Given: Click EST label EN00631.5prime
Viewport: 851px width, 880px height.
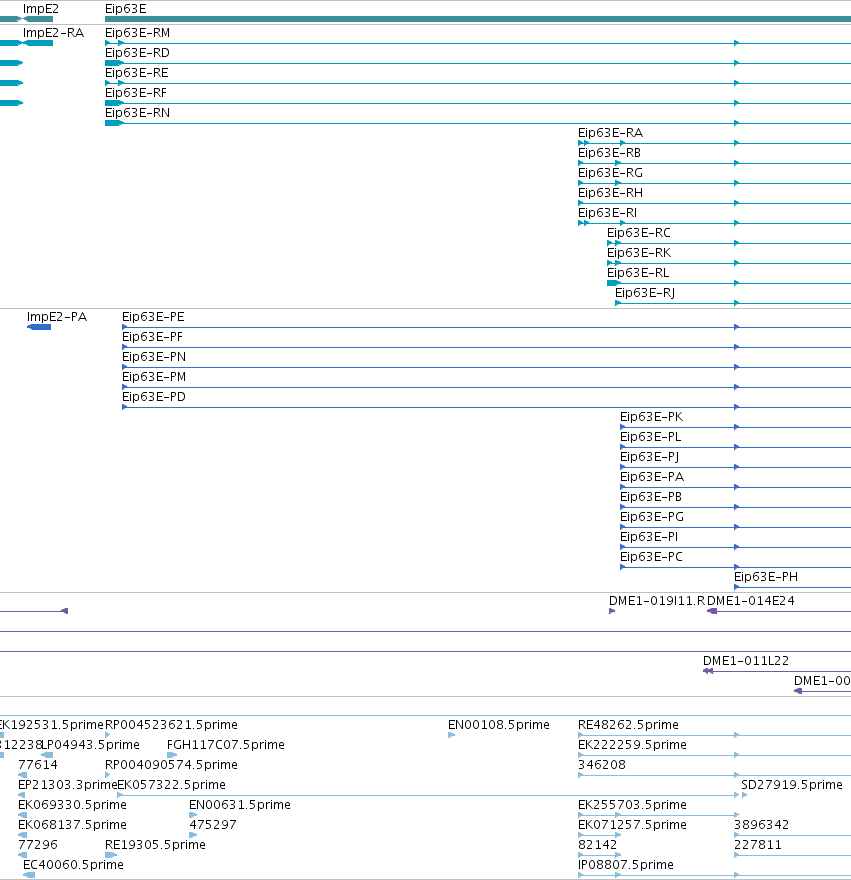Looking at the screenshot, I should [x=240, y=805].
